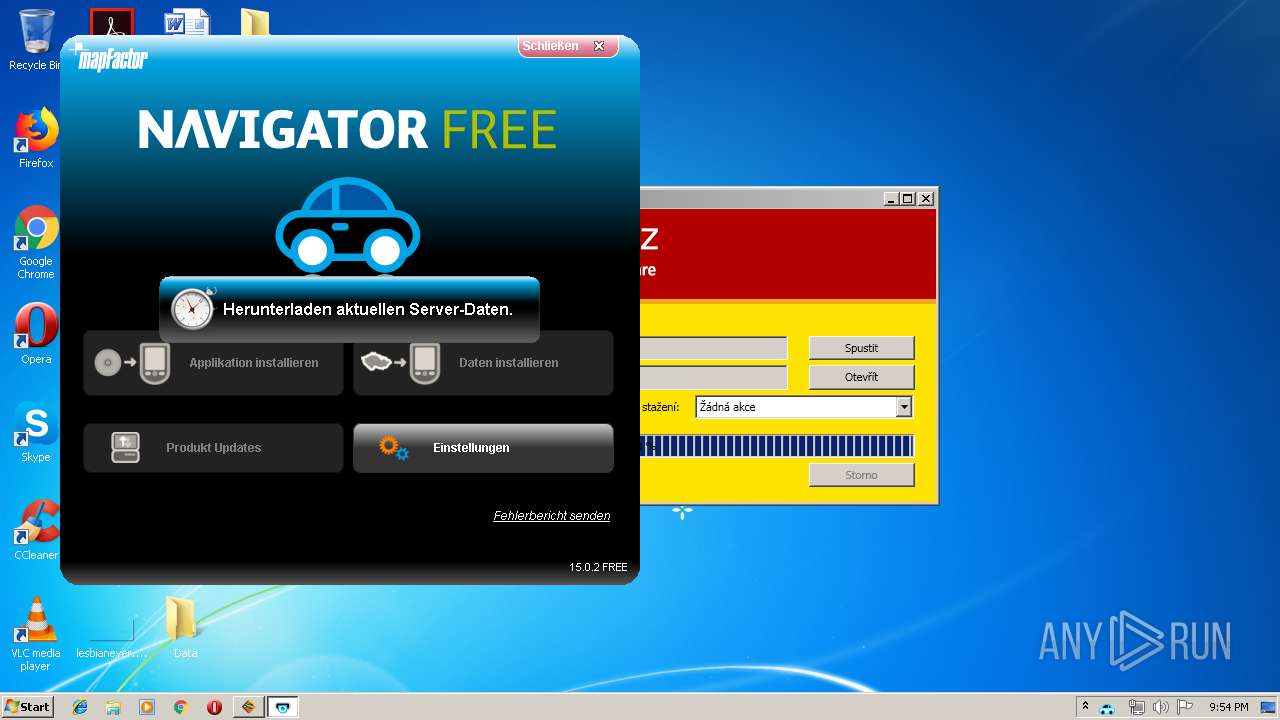Click the 9:54 PM clock
This screenshot has height=720, width=1280.
click(x=1228, y=707)
